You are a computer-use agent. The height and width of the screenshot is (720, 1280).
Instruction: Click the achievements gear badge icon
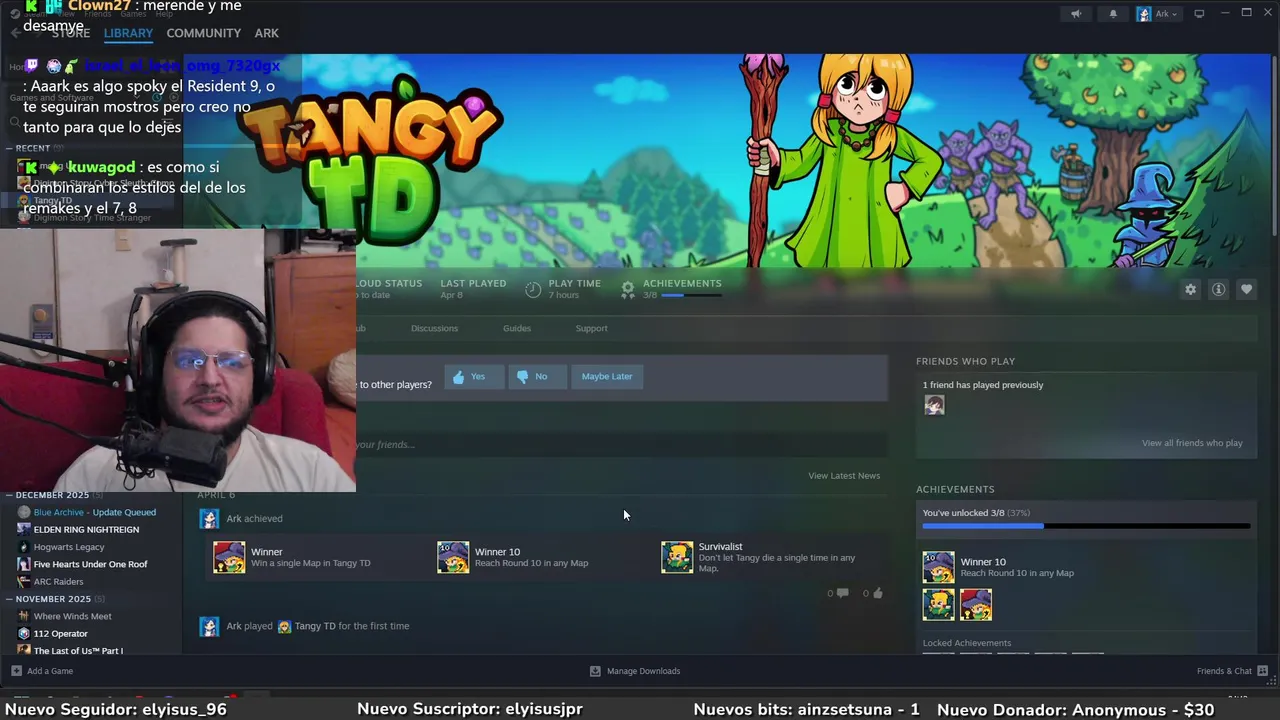tap(627, 289)
